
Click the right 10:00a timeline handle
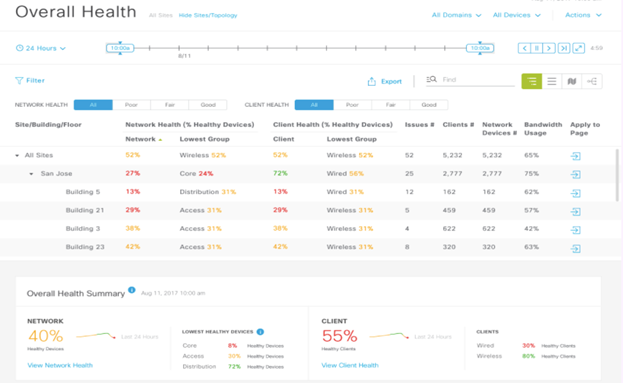click(480, 48)
